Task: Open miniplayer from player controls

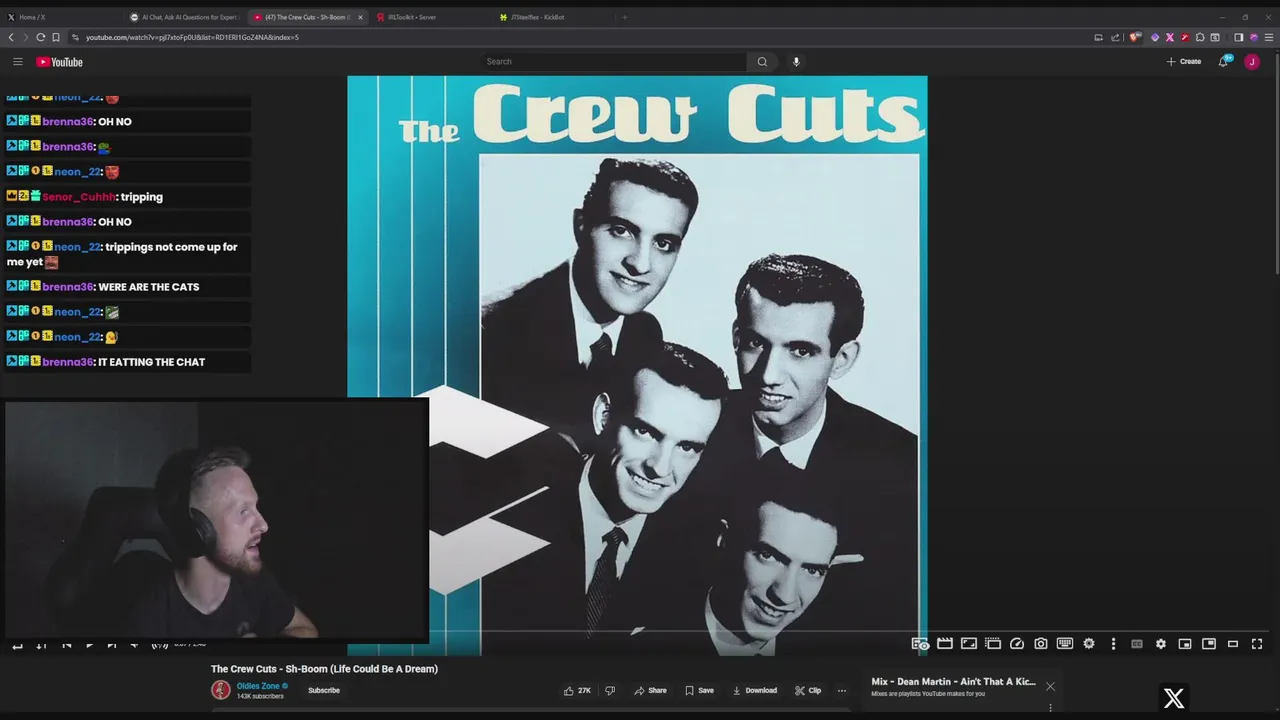Action: (1185, 644)
